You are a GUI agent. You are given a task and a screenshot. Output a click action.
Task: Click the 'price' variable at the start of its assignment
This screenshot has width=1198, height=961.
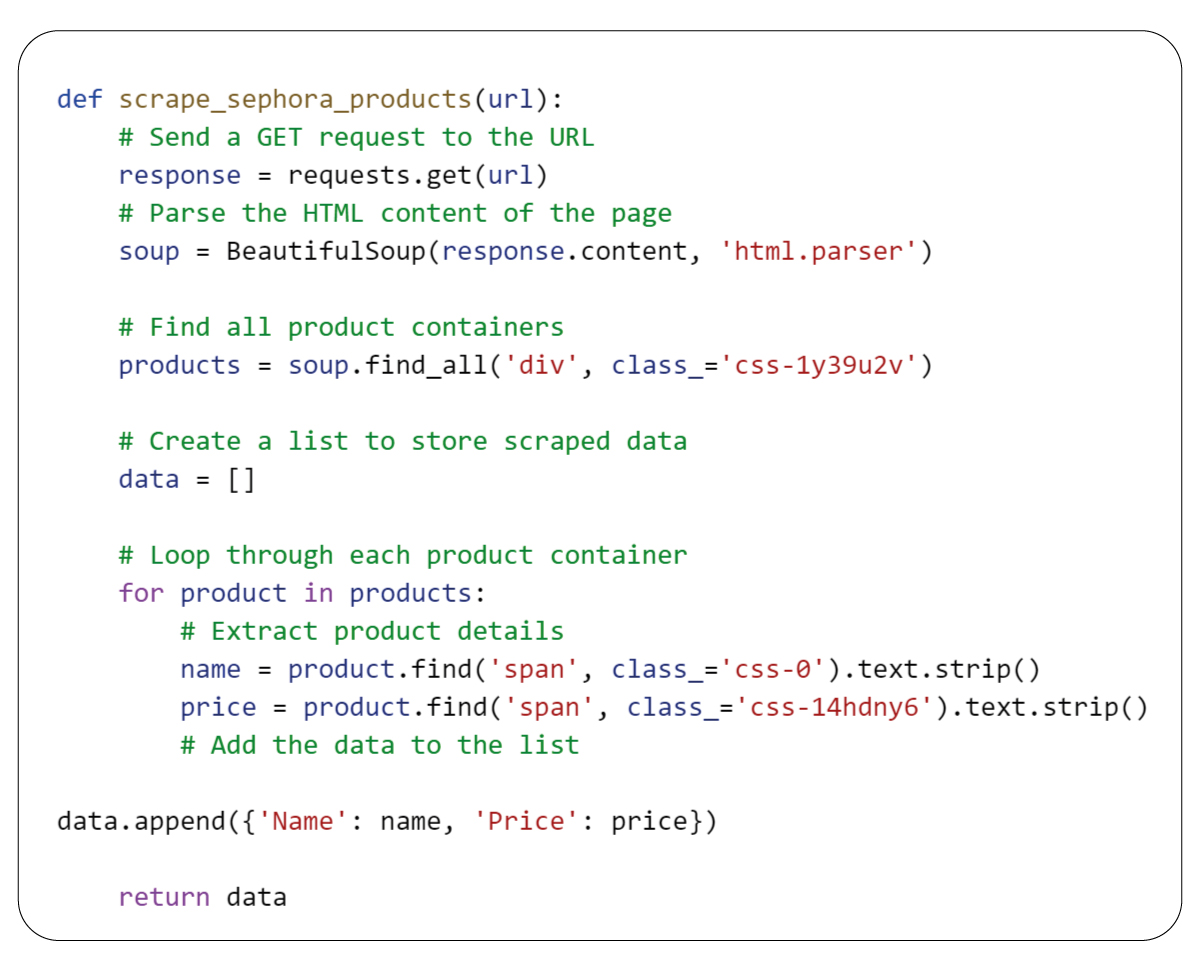point(218,708)
